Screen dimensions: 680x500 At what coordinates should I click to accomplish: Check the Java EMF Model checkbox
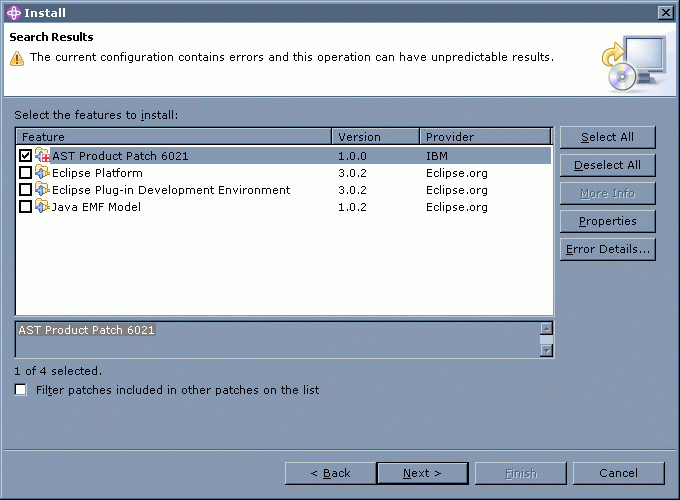(25, 206)
